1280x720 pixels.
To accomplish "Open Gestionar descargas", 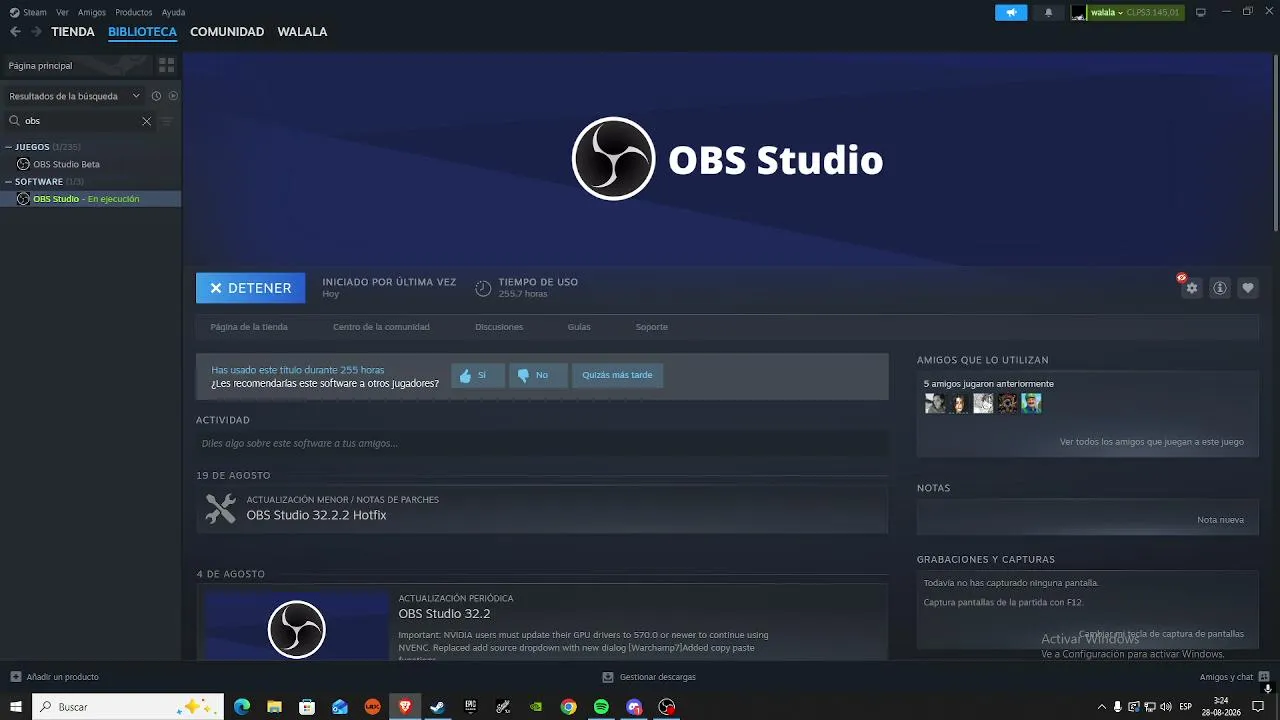I will point(649,677).
